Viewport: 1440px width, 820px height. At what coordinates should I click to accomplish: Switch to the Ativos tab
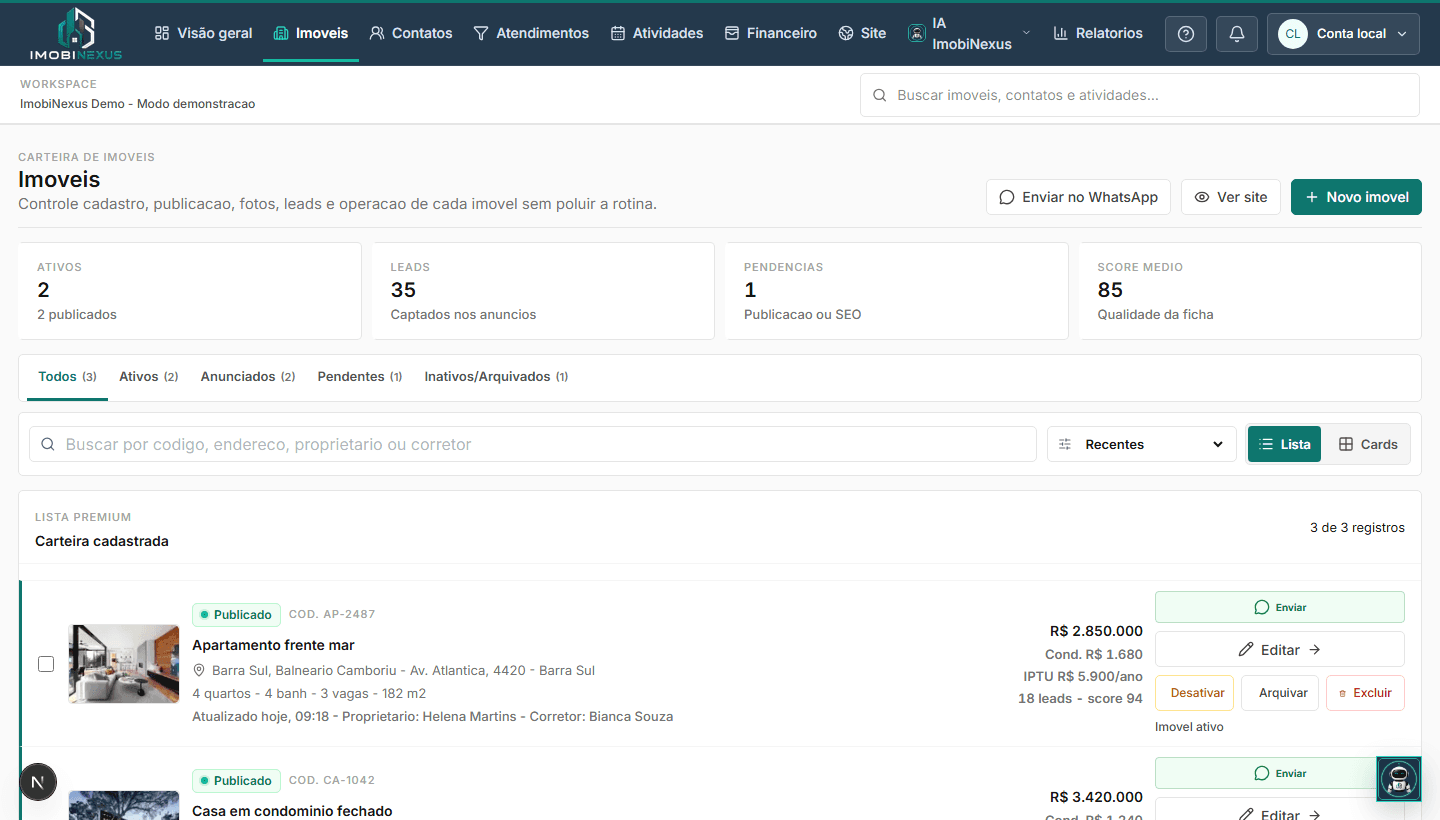(x=148, y=377)
